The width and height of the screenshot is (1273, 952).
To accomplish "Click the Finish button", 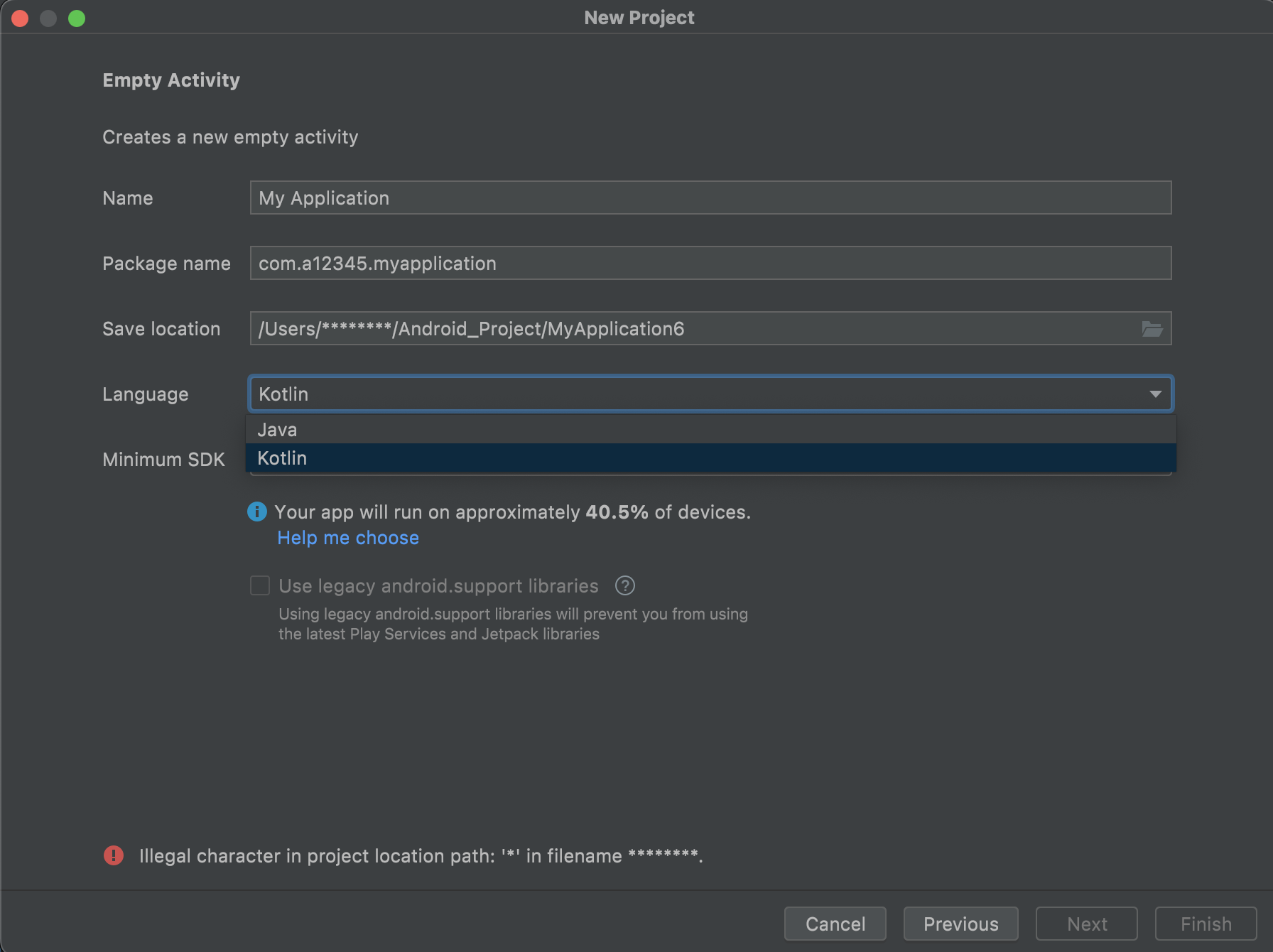I will point(1206,924).
